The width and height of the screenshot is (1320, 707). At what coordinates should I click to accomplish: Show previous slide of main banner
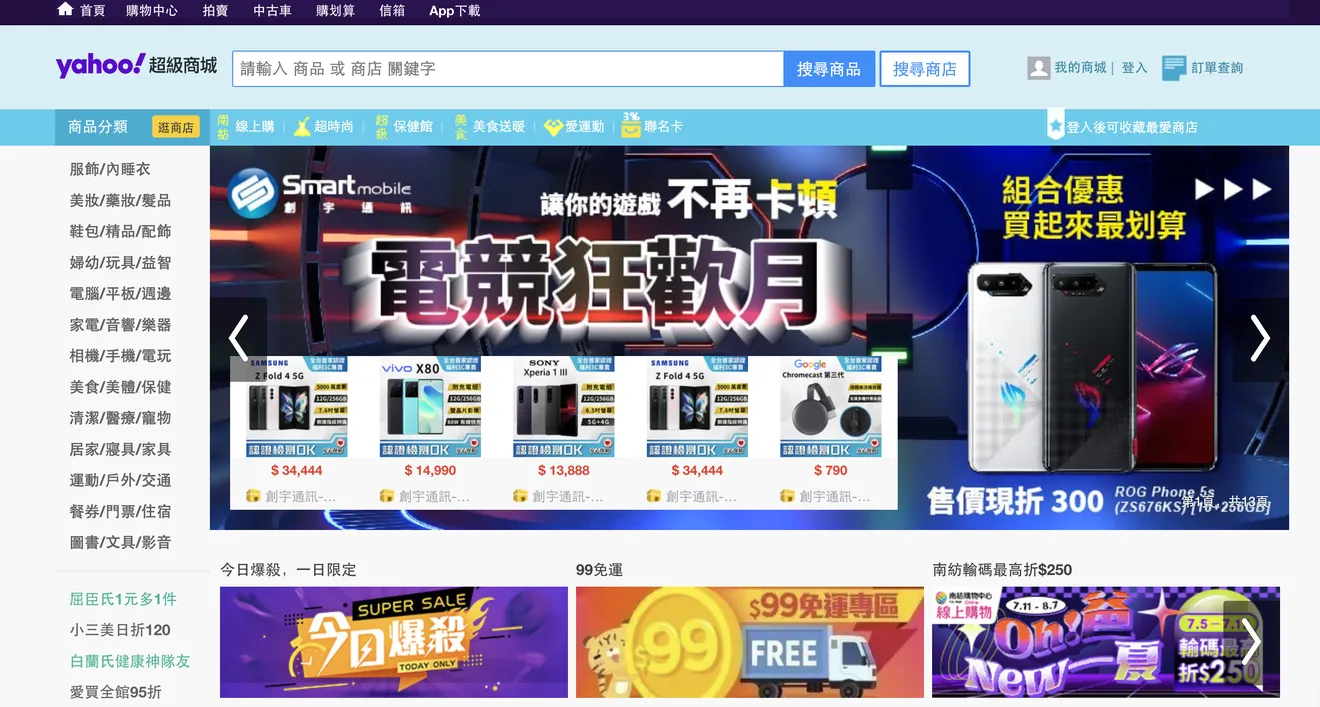tap(238, 338)
